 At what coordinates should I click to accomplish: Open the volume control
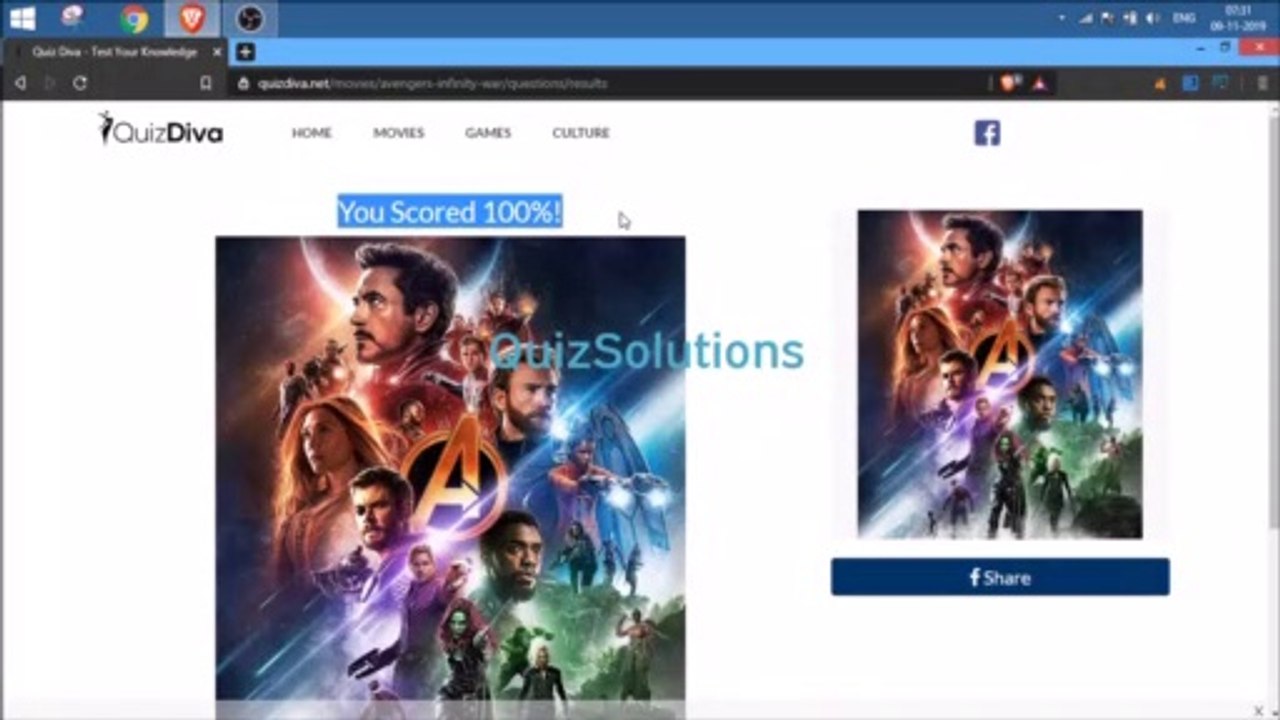pyautogui.click(x=1153, y=18)
